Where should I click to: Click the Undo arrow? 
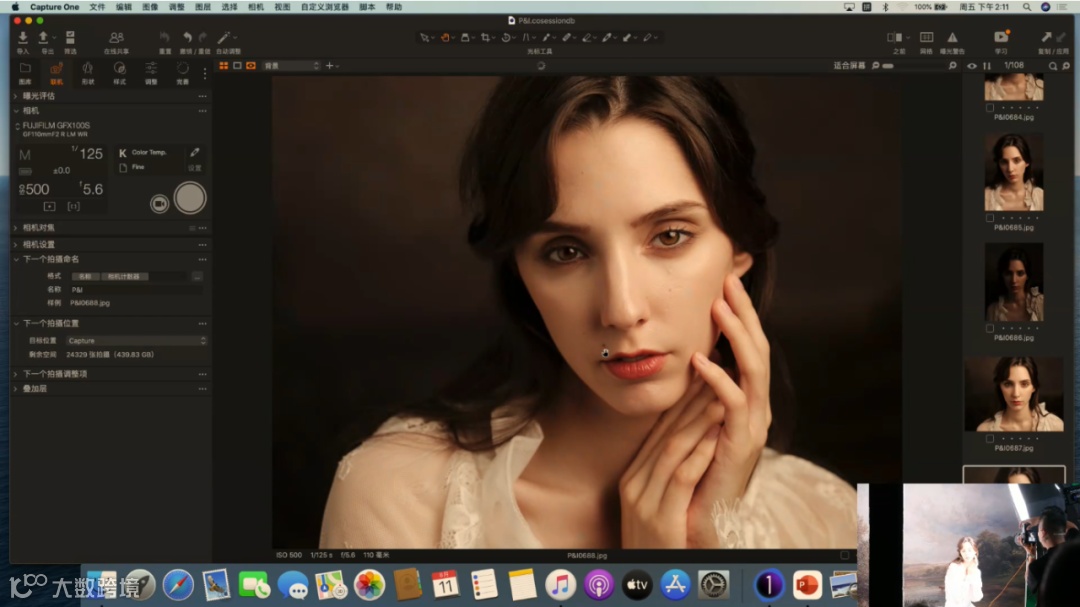pyautogui.click(x=187, y=37)
